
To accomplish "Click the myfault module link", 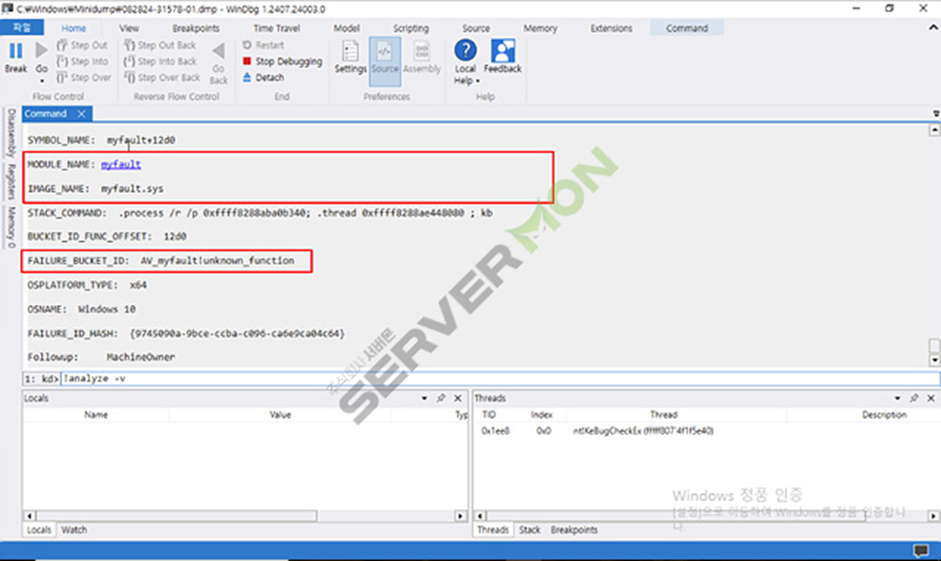I will (x=121, y=164).
